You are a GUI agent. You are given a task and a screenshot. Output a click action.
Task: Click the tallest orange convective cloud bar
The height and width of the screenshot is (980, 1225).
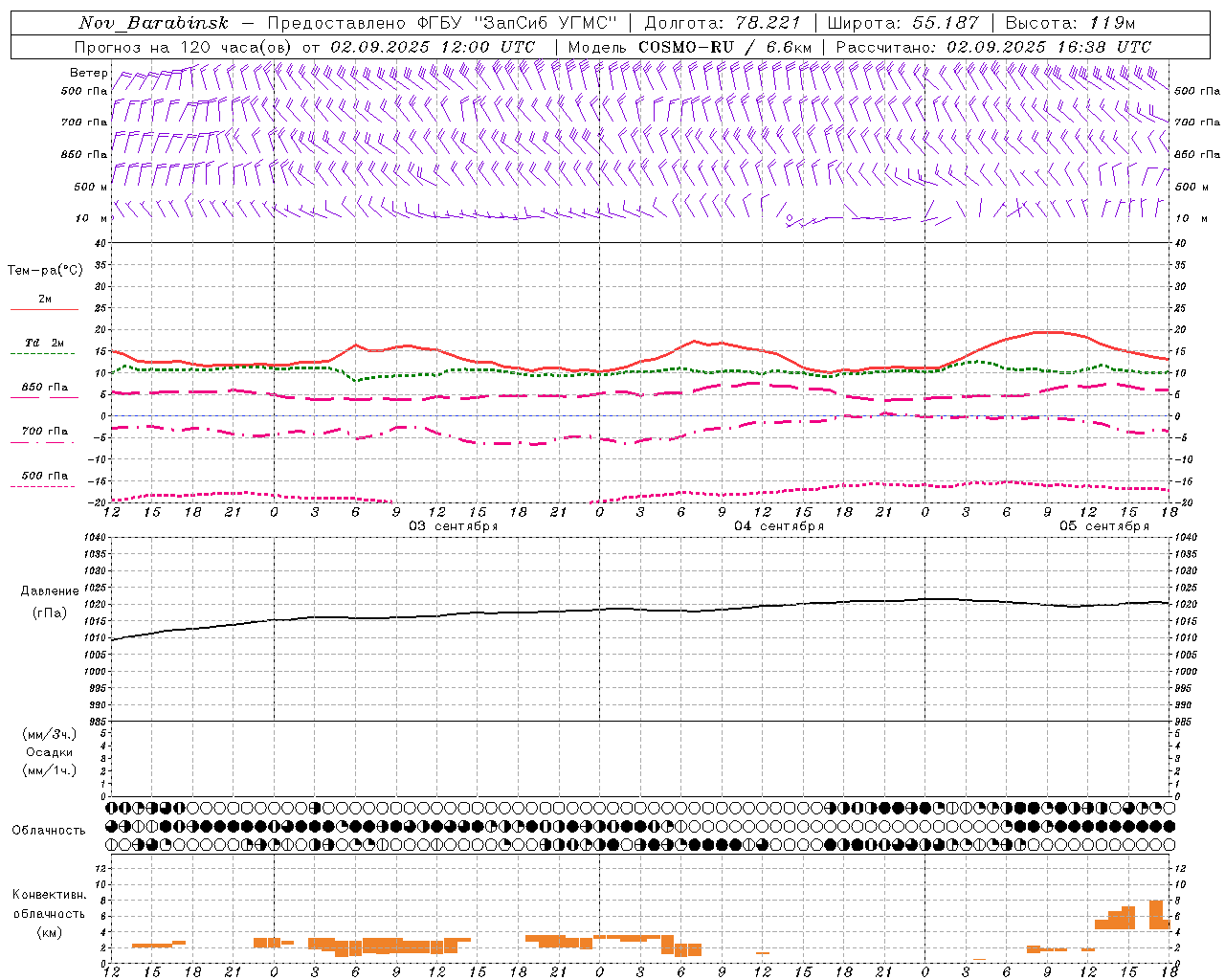pos(1156,914)
